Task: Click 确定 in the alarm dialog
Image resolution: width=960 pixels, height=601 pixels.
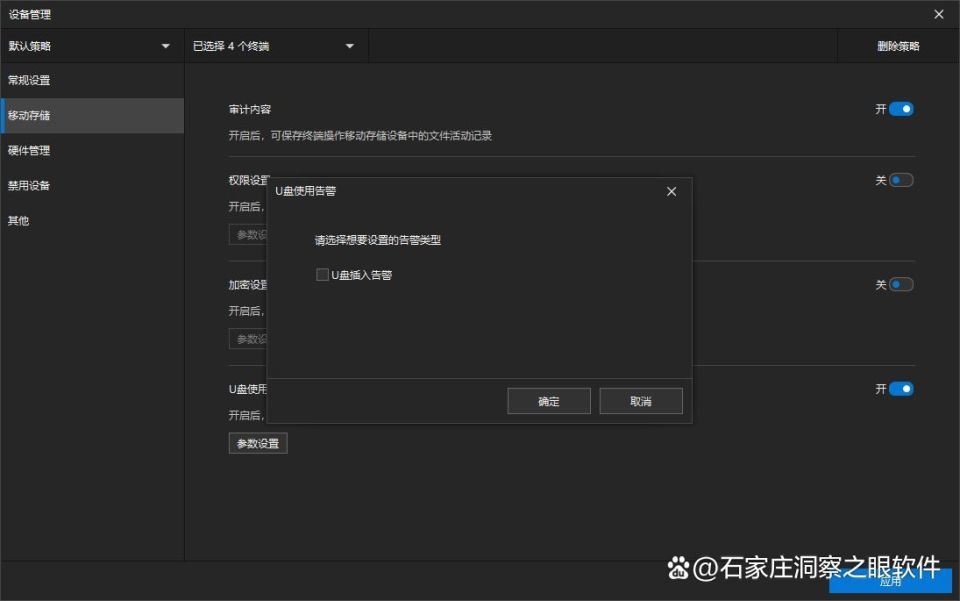Action: (549, 401)
